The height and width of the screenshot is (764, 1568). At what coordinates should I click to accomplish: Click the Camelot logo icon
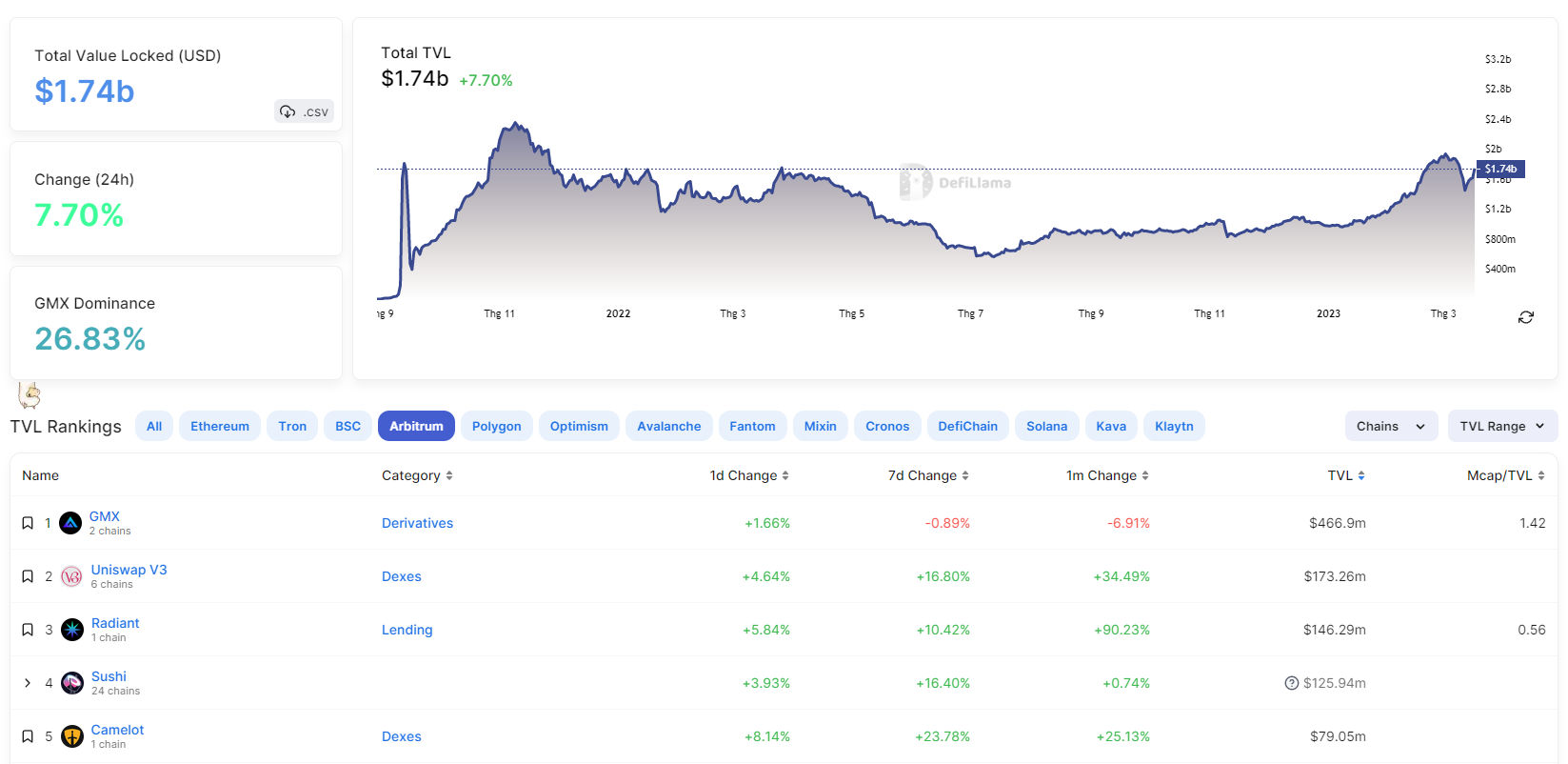pos(72,736)
